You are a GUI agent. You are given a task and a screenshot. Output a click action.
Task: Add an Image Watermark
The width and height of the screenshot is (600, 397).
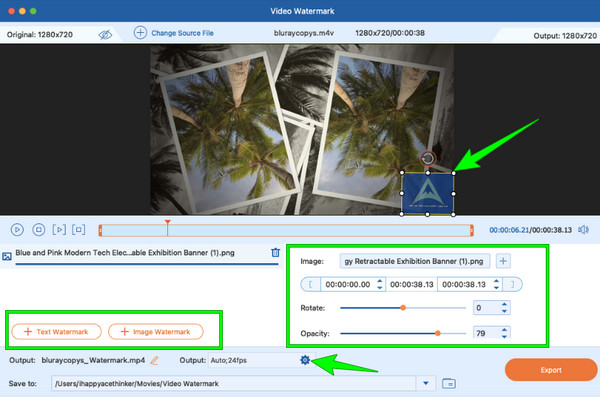156,332
